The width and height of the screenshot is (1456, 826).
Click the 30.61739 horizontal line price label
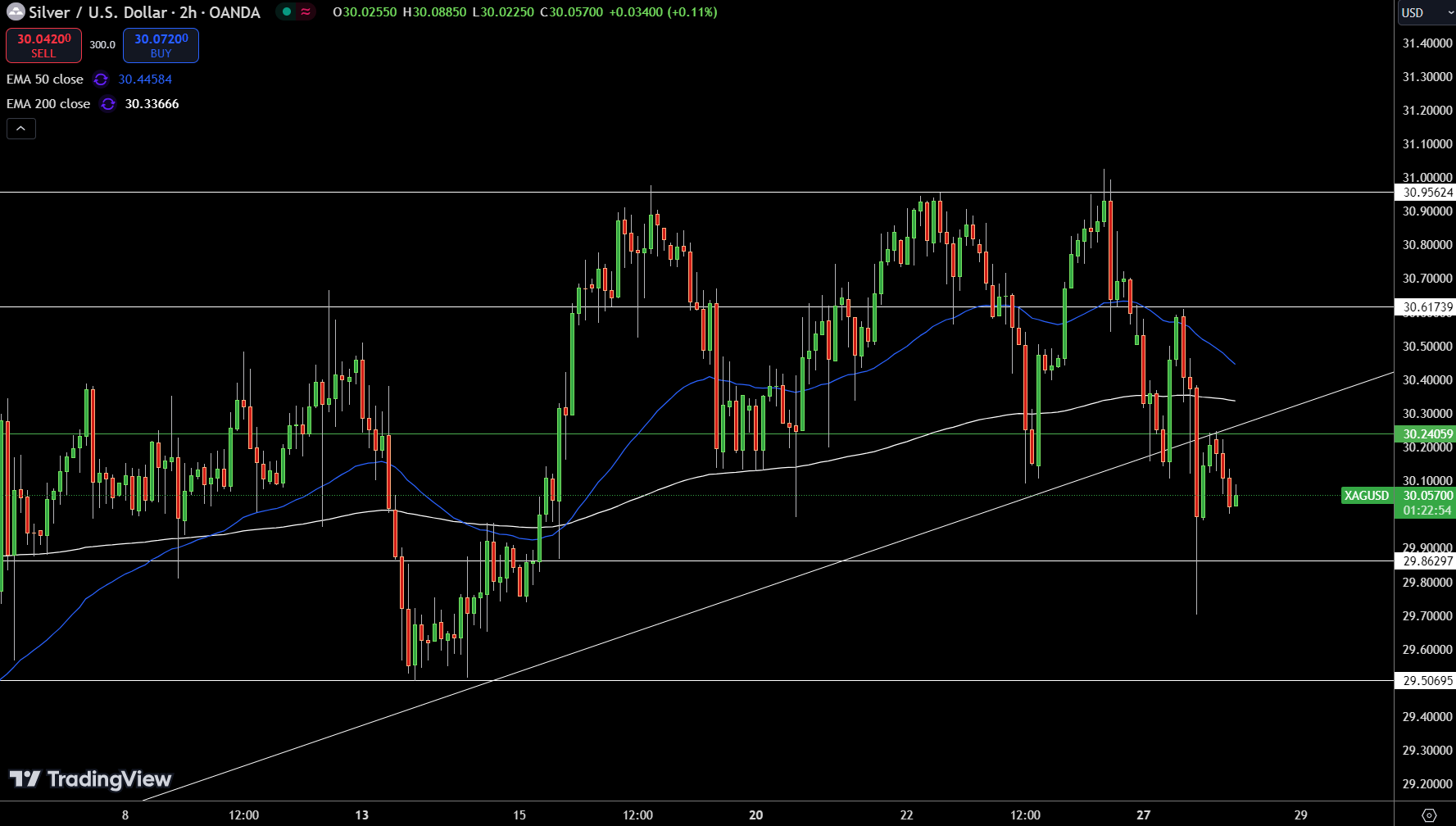point(1426,307)
